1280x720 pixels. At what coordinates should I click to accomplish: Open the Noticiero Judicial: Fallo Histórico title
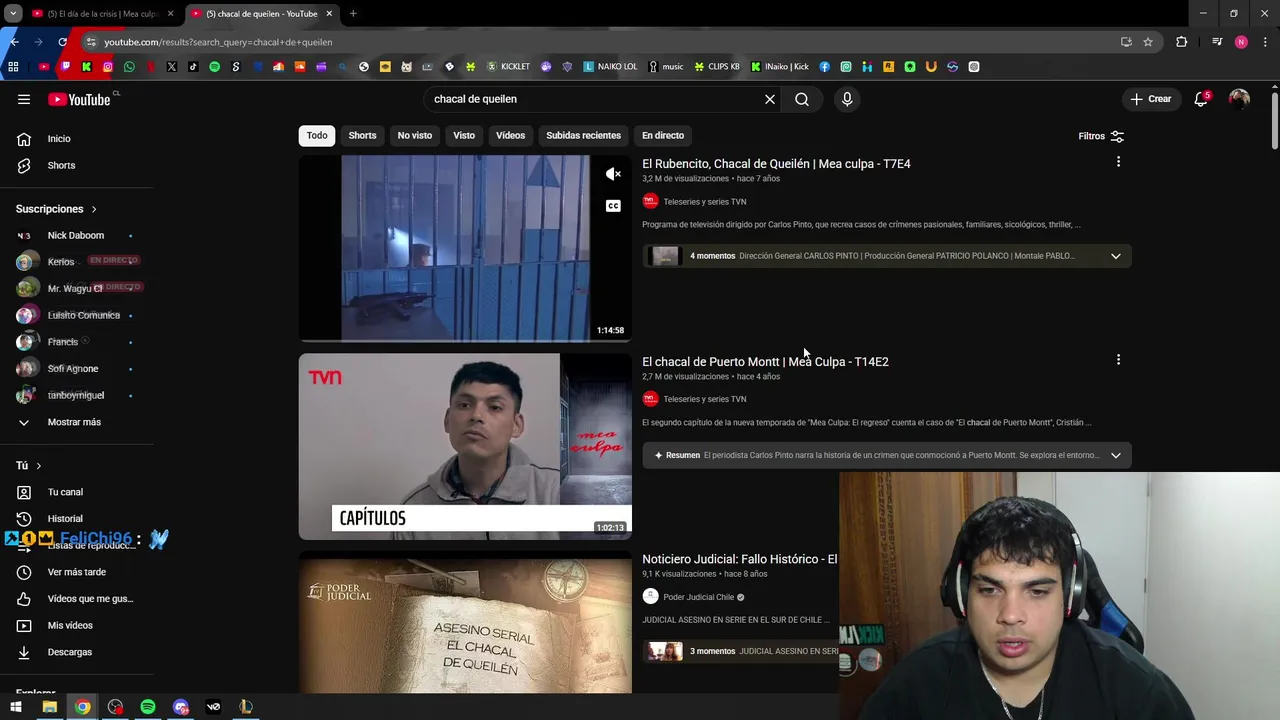(x=740, y=559)
